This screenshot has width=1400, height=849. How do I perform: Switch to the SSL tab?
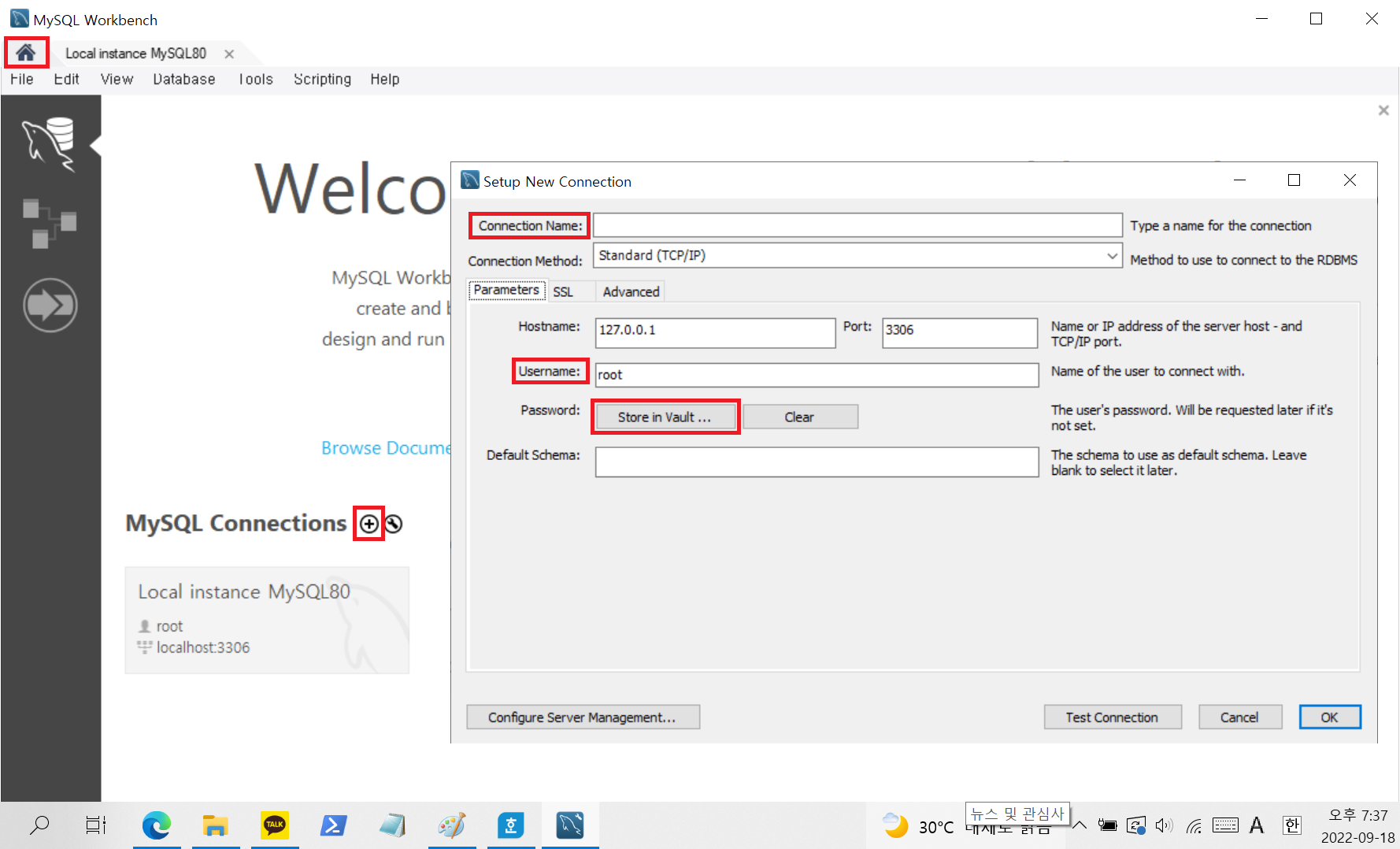563,291
